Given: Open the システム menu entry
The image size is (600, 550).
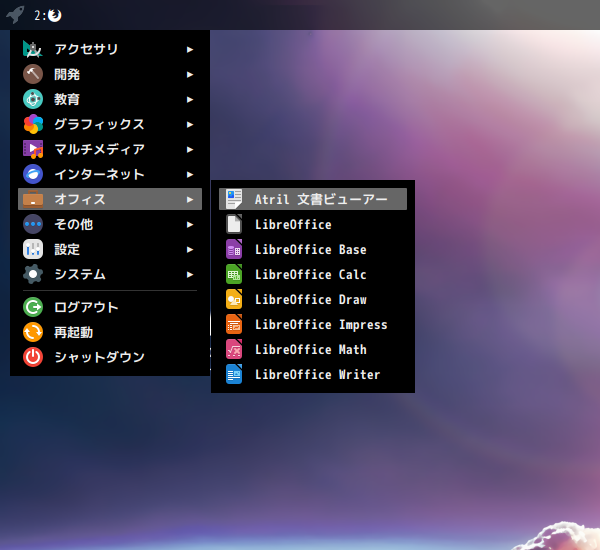Looking at the screenshot, I should [110, 274].
